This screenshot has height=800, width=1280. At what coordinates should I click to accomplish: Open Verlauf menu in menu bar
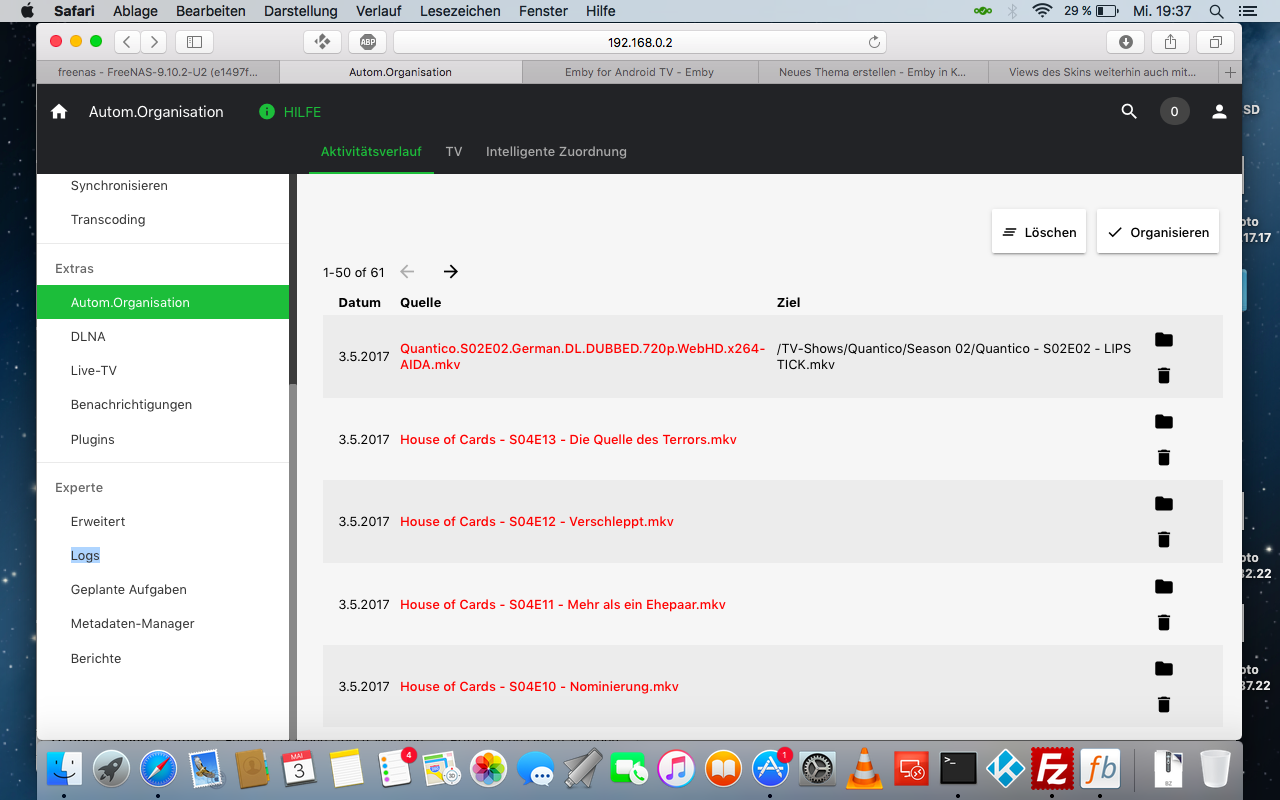click(381, 11)
